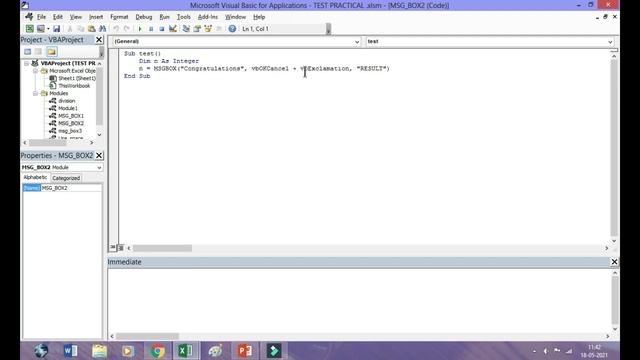The width and height of the screenshot is (640, 360).
Task: Select the division module
Action: point(67,101)
